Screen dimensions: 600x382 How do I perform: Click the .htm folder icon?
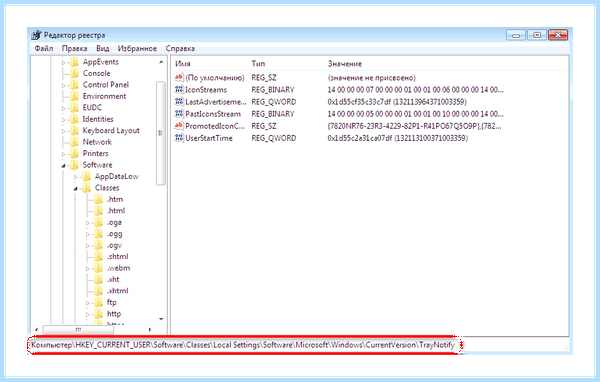point(99,199)
